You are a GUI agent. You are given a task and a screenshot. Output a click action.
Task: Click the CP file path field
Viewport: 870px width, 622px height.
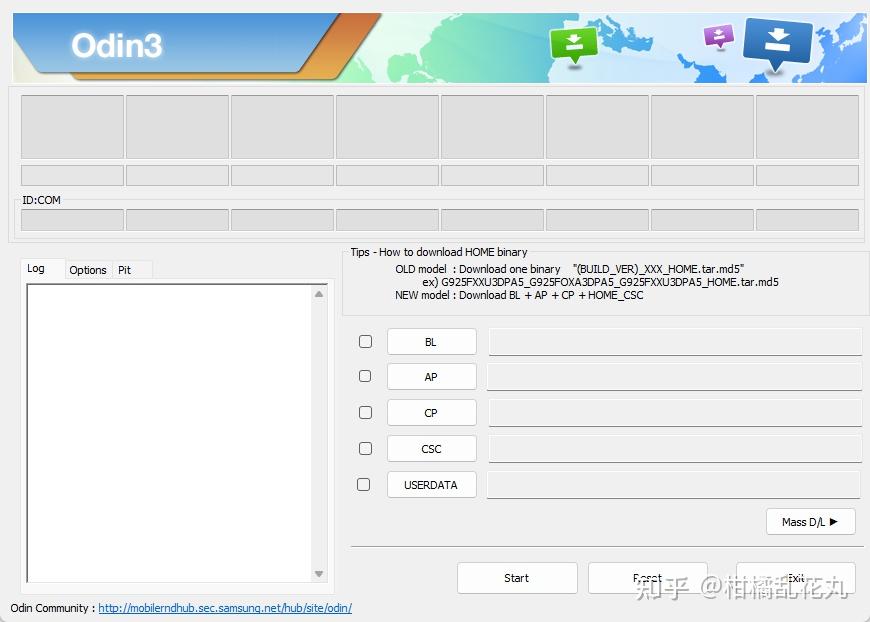675,413
